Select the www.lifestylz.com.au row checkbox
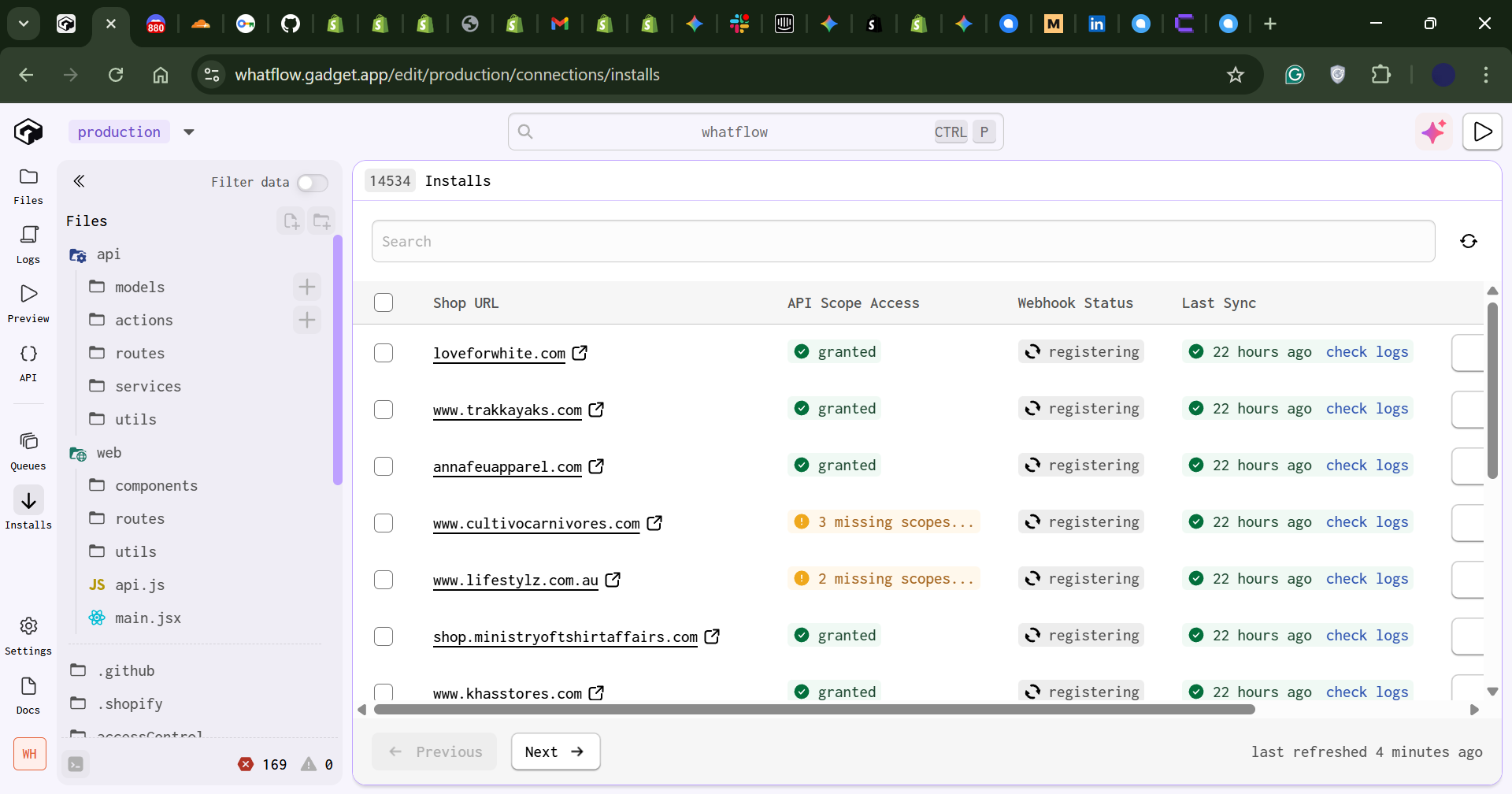Image resolution: width=1512 pixels, height=794 pixels. pos(384,580)
